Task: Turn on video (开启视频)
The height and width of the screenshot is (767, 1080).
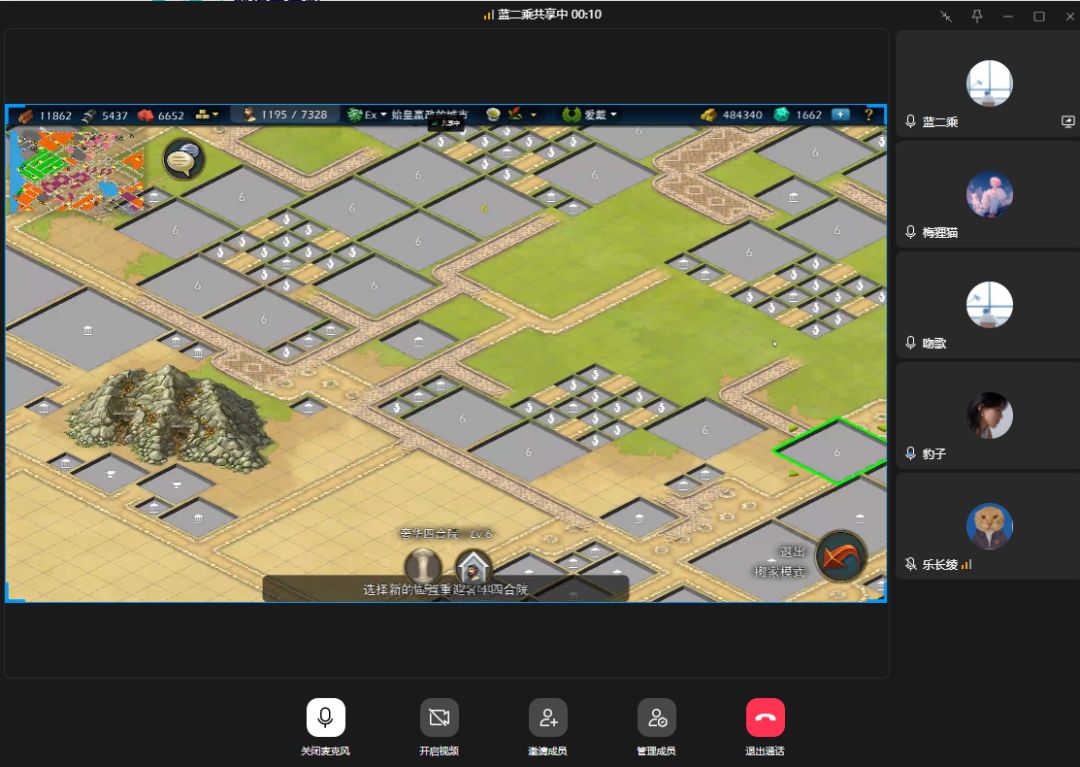Action: 439,717
